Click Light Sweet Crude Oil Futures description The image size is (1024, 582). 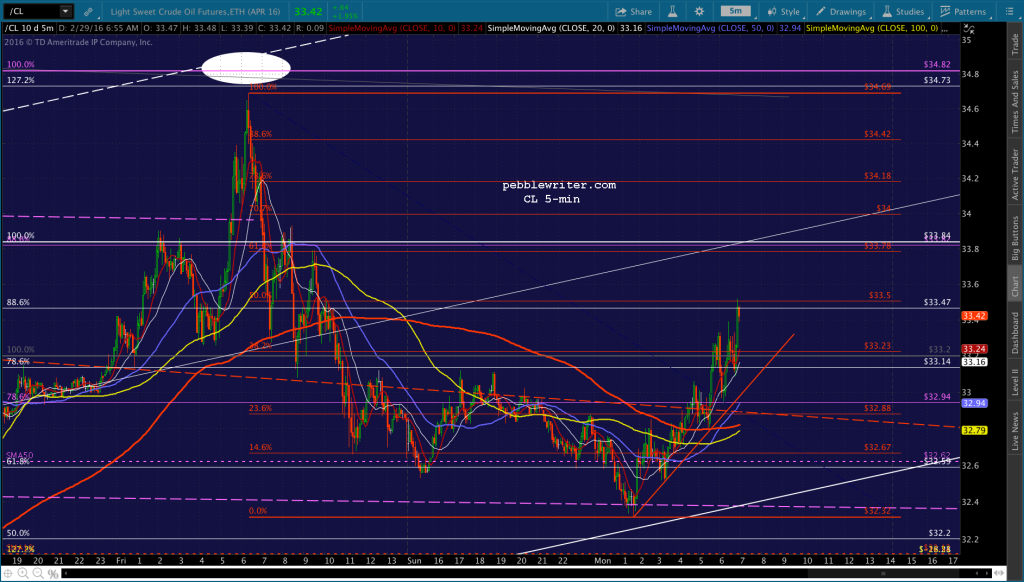195,12
